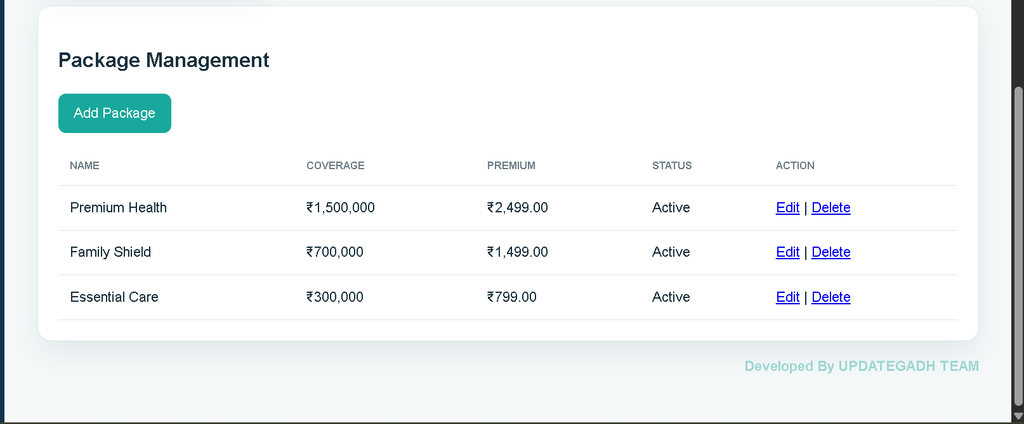The height and width of the screenshot is (424, 1024).
Task: Select the Essential Care name cell
Action: pos(114,297)
